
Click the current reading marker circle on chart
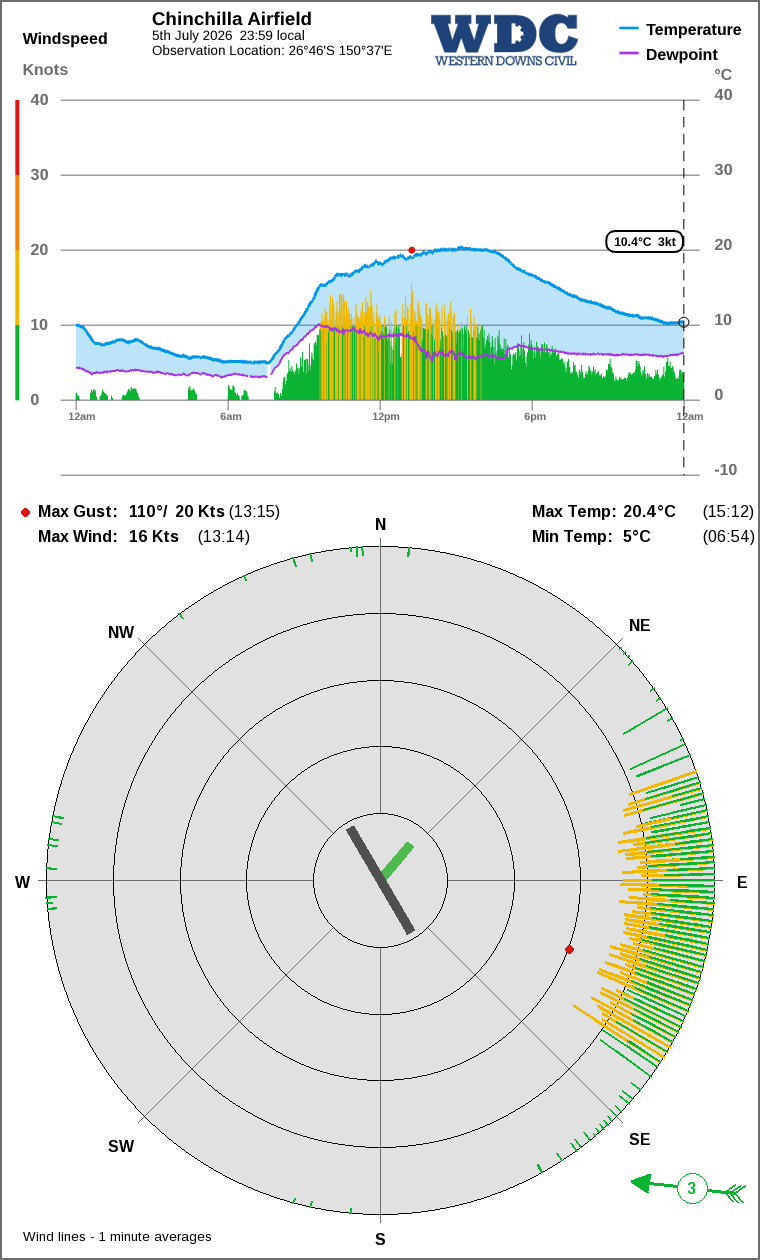coord(684,322)
